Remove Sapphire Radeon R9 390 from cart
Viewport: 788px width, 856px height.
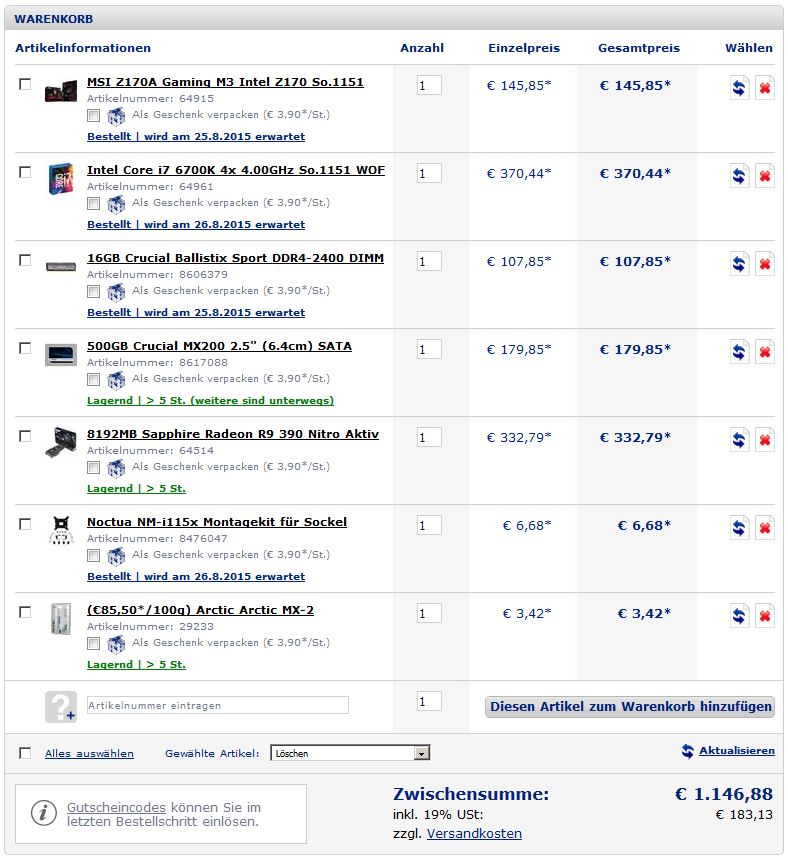(x=765, y=439)
